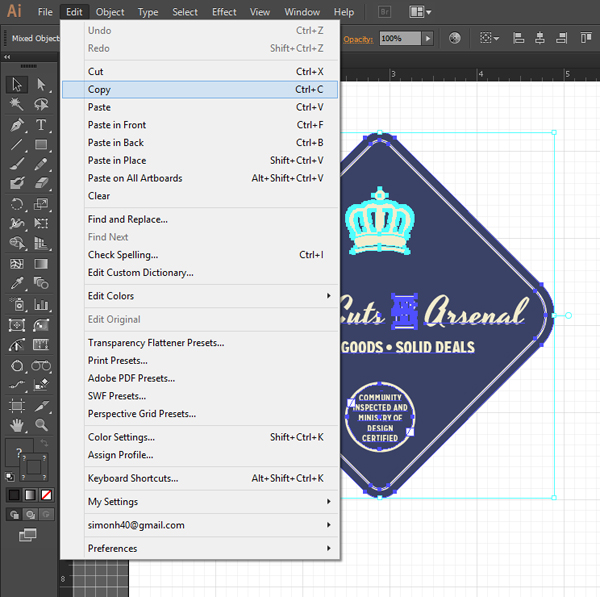Open Go to Bridge button
The height and width of the screenshot is (597, 600).
click(x=385, y=12)
